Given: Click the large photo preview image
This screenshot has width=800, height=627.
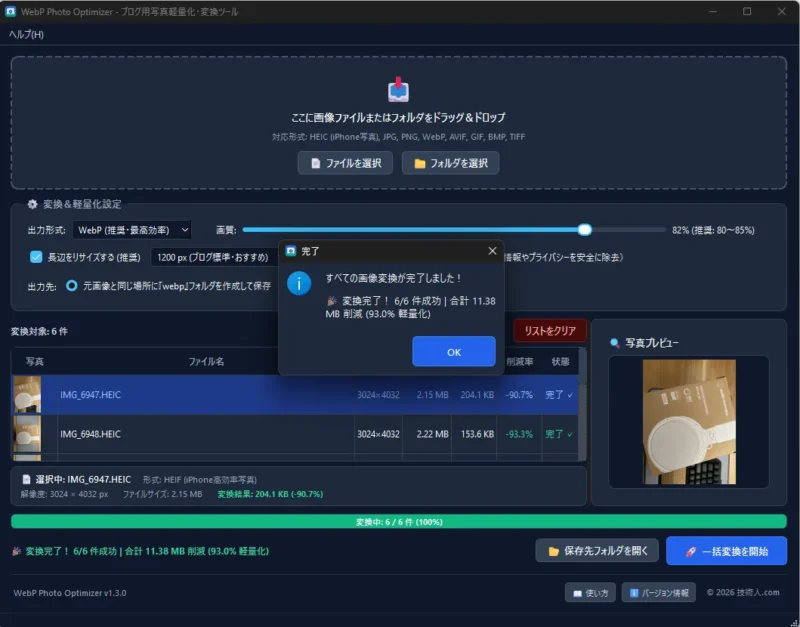Looking at the screenshot, I should (689, 422).
